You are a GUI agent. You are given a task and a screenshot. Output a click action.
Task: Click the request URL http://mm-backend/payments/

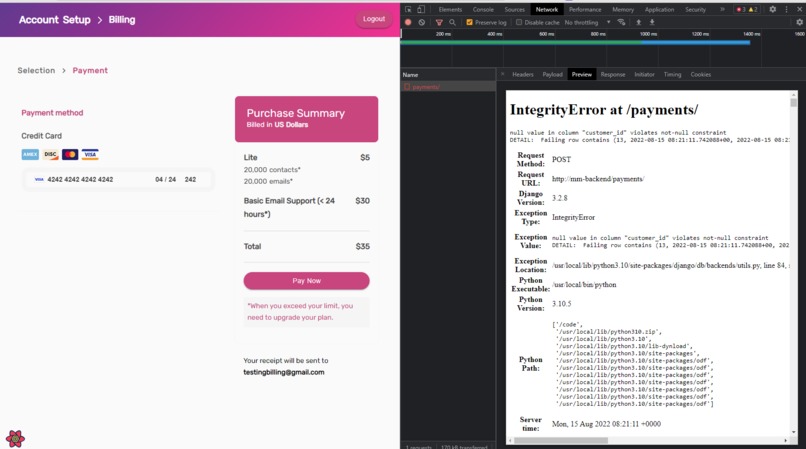pyautogui.click(x=598, y=179)
